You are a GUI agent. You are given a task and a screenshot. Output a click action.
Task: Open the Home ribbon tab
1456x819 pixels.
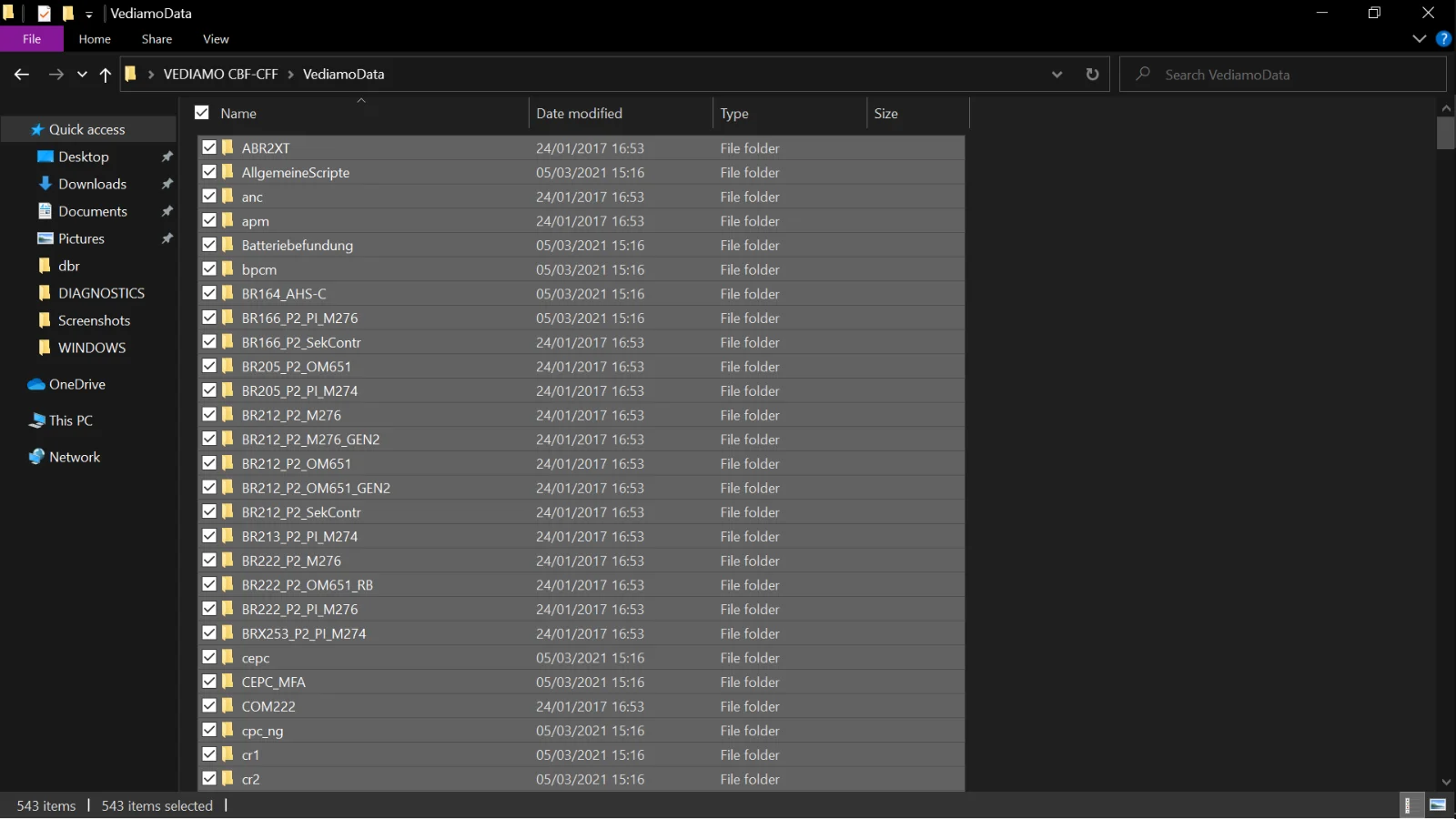[x=95, y=39]
